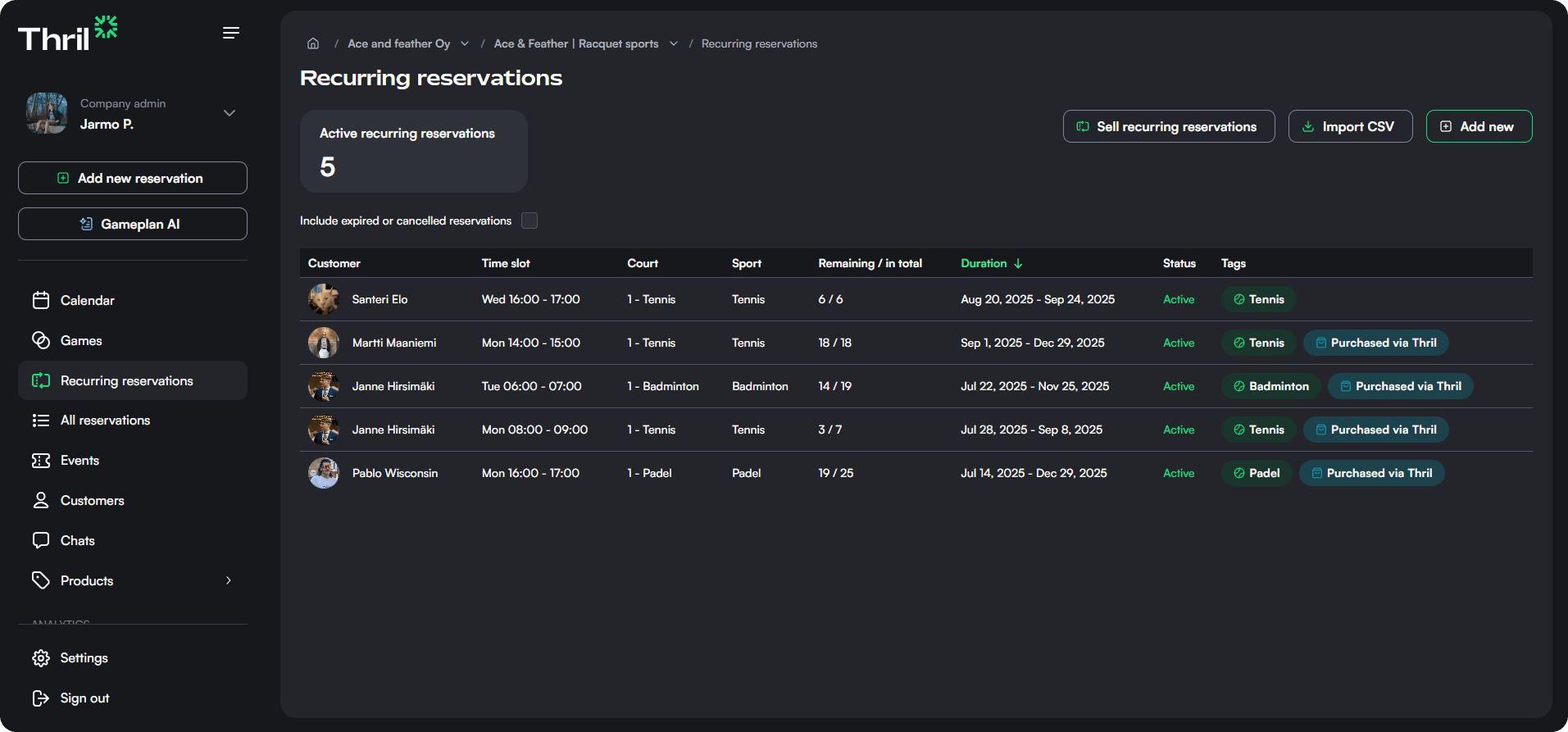Open Santeri Elo's avatar thumbnail
The height and width of the screenshot is (732, 1568).
[324, 299]
